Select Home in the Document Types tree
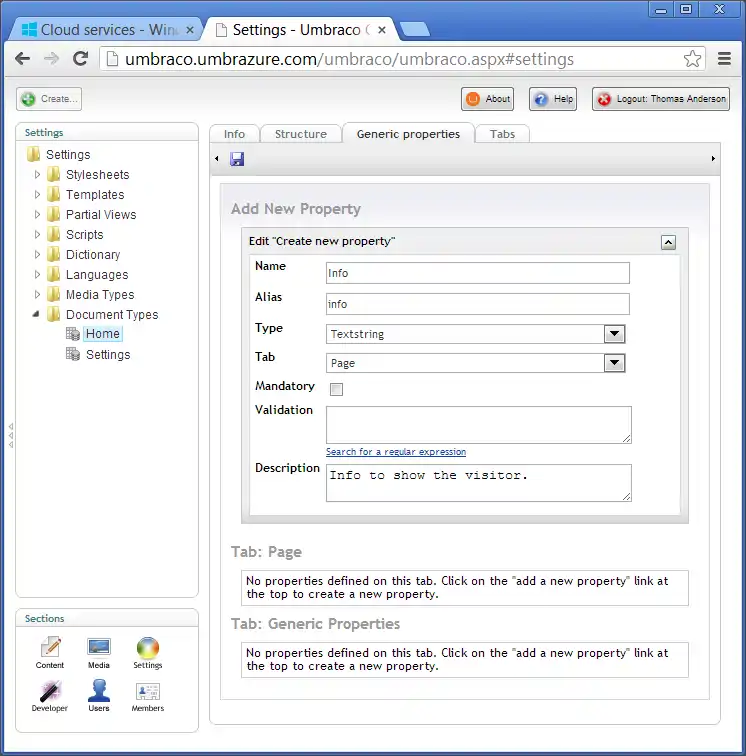 click(x=103, y=334)
